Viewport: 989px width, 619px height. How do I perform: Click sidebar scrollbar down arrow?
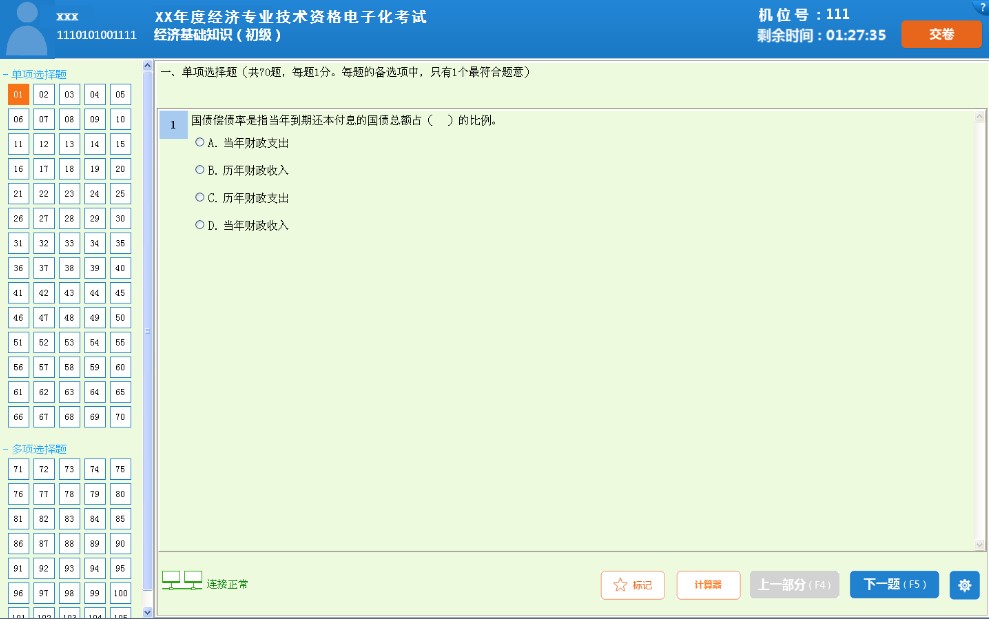[148, 611]
